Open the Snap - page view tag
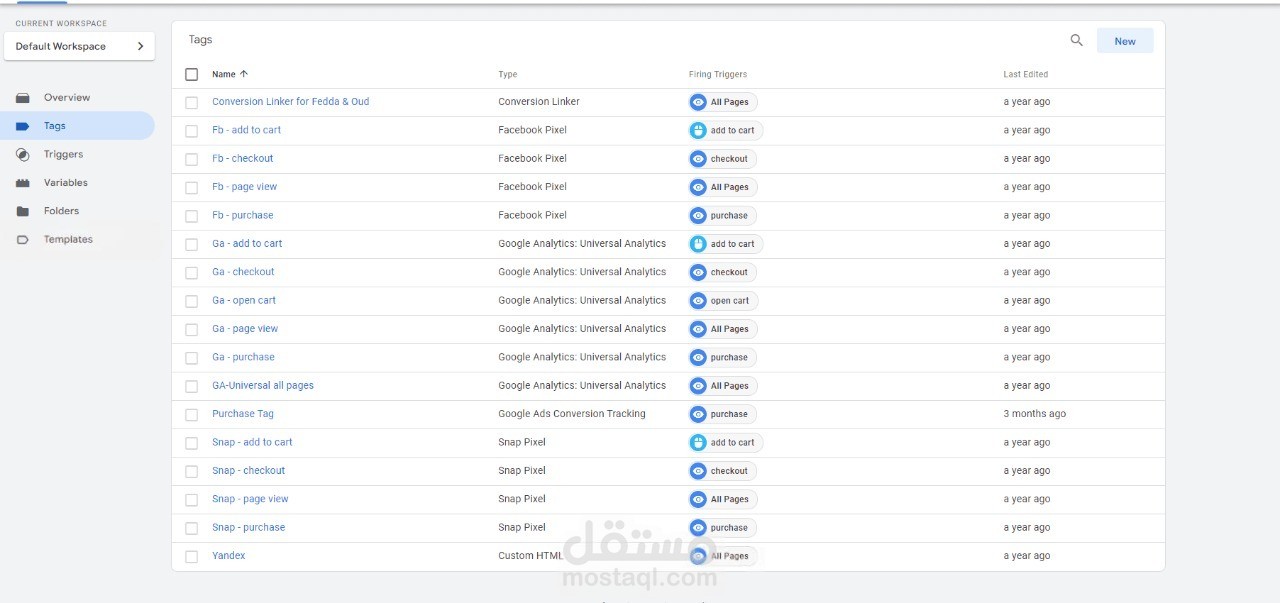The width and height of the screenshot is (1280, 603). 250,499
